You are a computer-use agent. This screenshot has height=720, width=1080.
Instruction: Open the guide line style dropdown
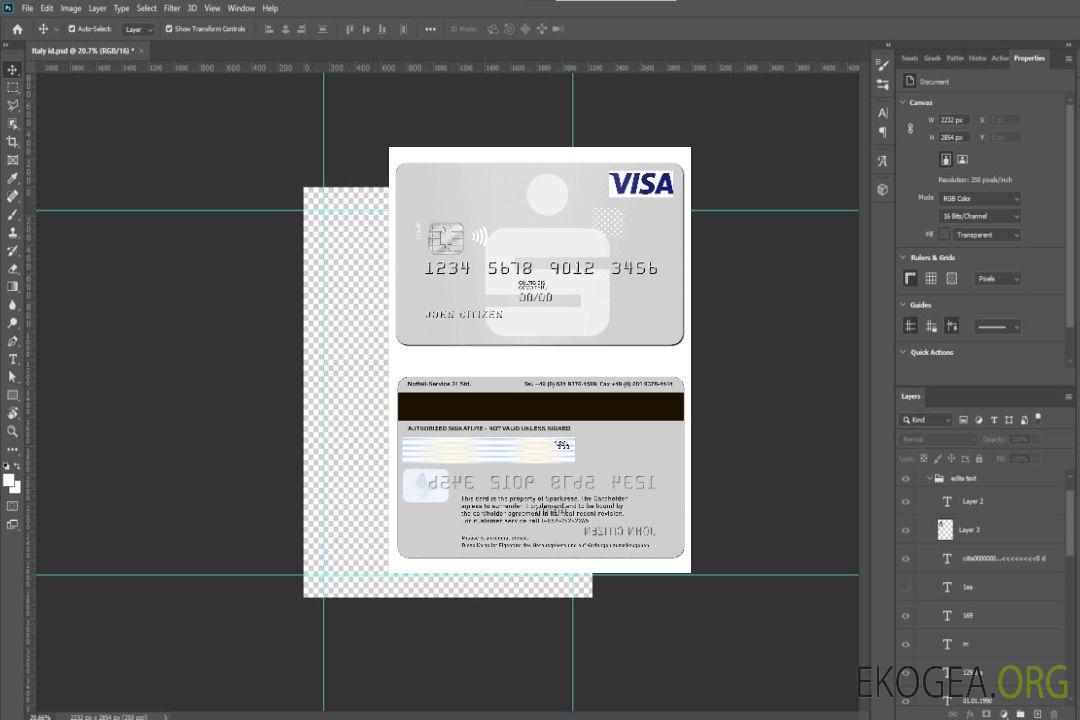997,327
